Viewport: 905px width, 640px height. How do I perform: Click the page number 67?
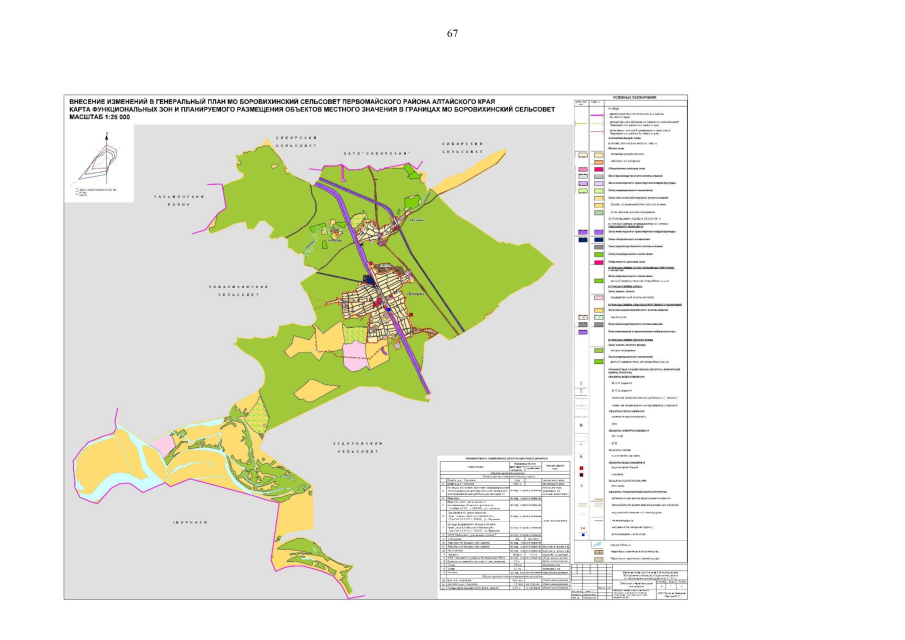click(x=452, y=33)
